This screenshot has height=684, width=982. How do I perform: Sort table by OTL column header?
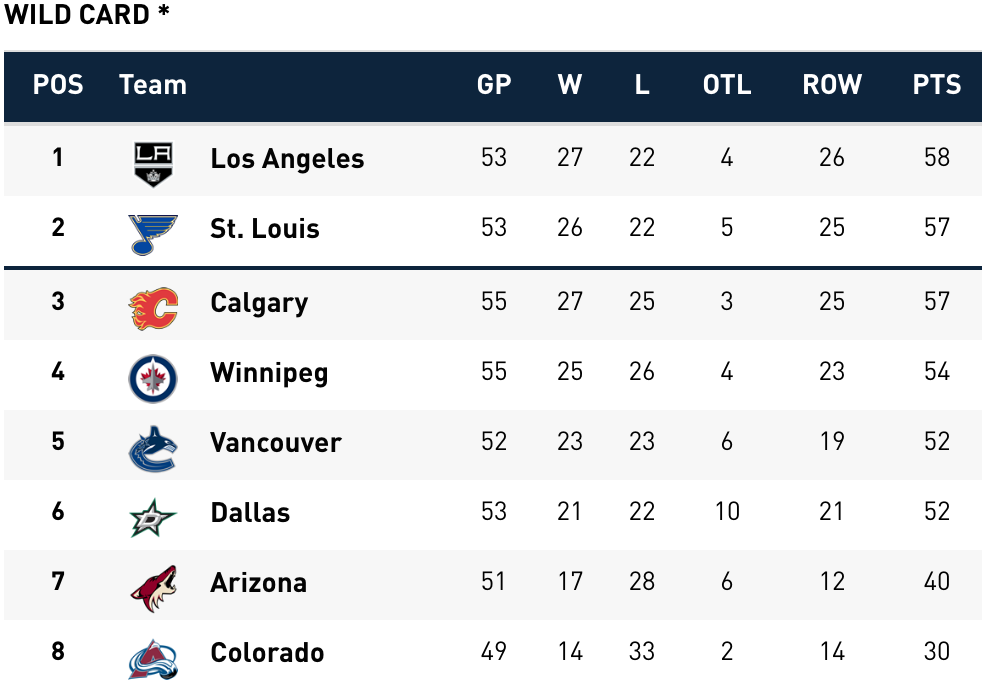726,85
